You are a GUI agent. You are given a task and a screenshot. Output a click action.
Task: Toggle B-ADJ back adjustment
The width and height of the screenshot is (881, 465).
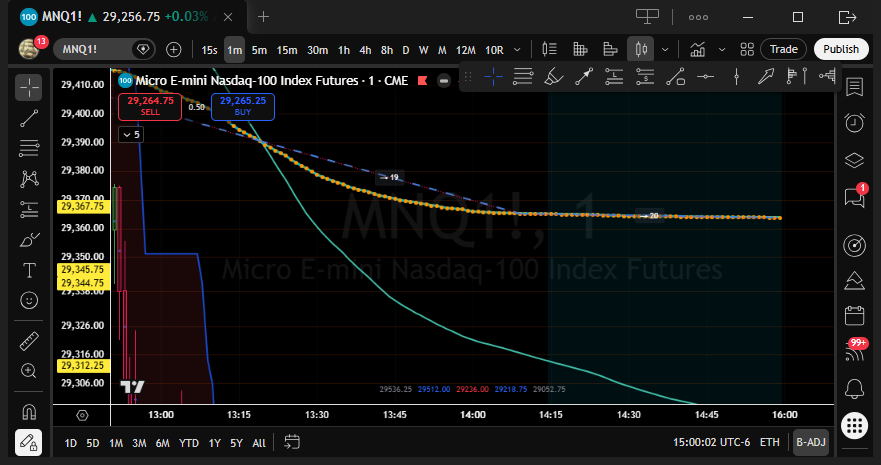811,443
